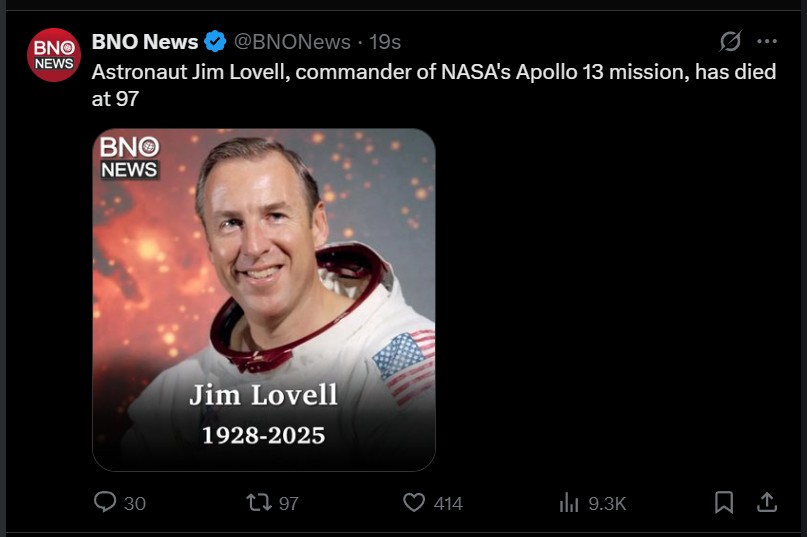Open the view analytics bar chart icon
Screen dimensions: 807x537
tap(569, 503)
